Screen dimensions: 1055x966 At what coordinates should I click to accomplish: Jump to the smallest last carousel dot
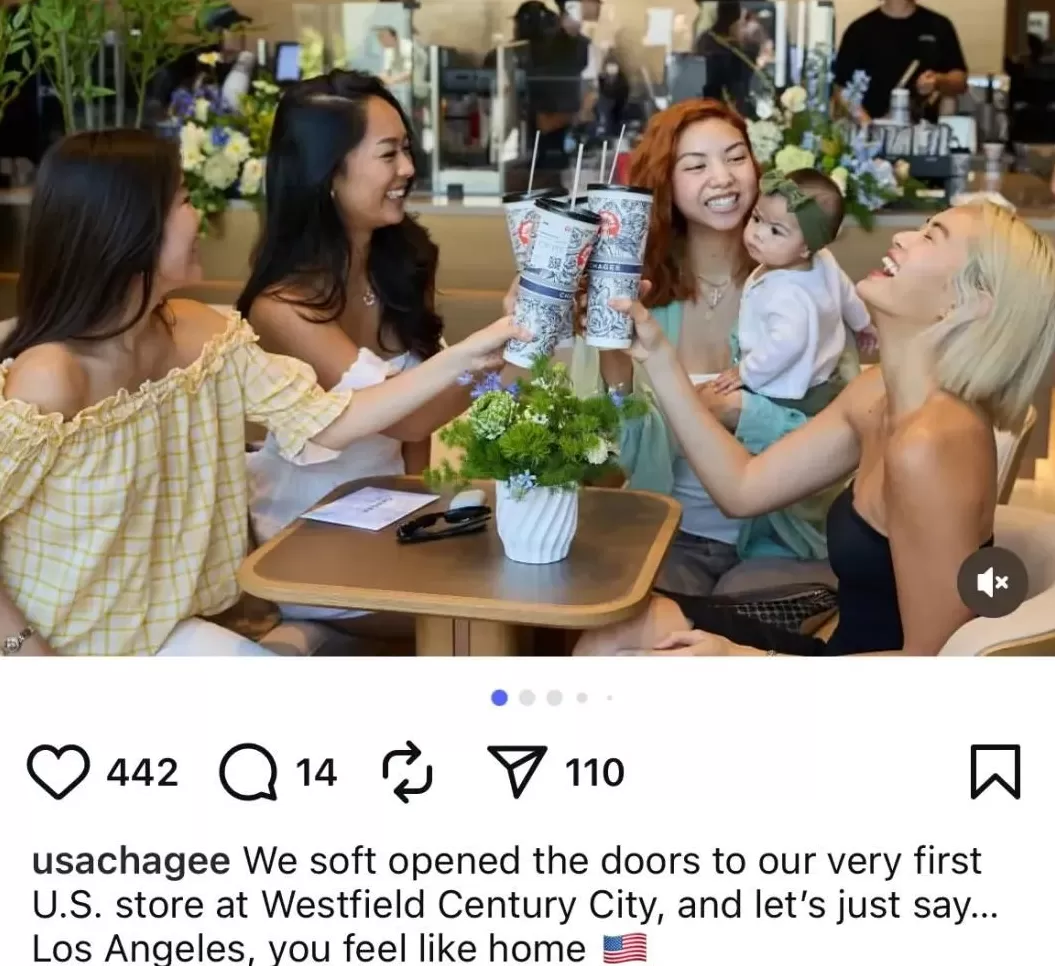tap(609, 698)
